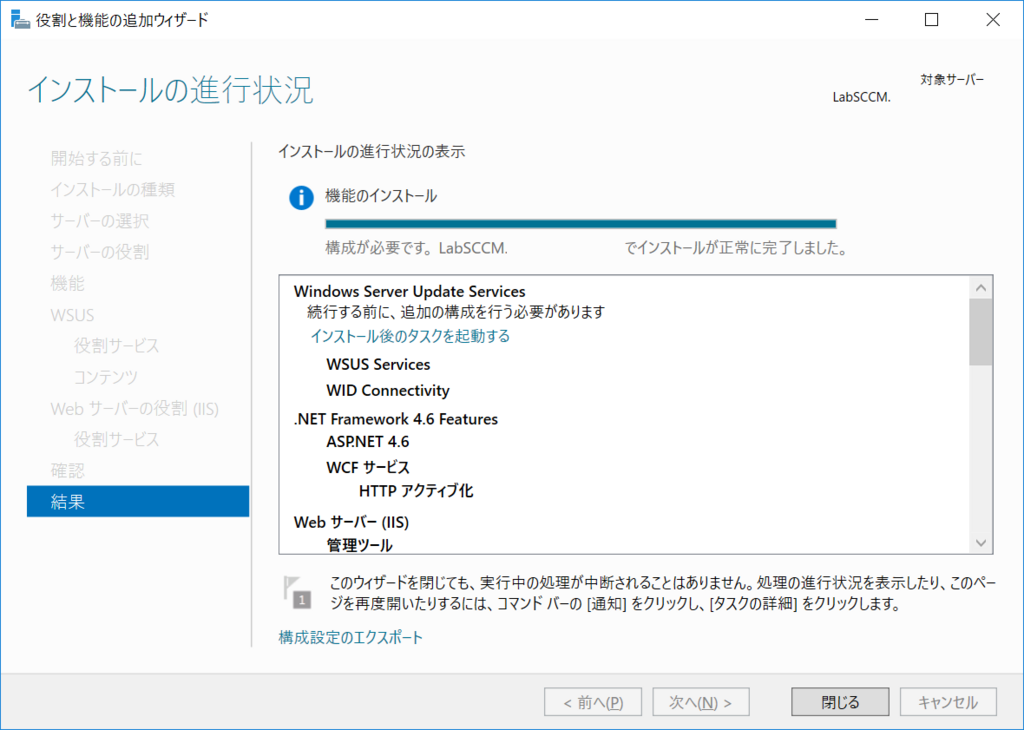The height and width of the screenshot is (730, 1024).
Task: Click the installation progress bar
Action: (581, 224)
